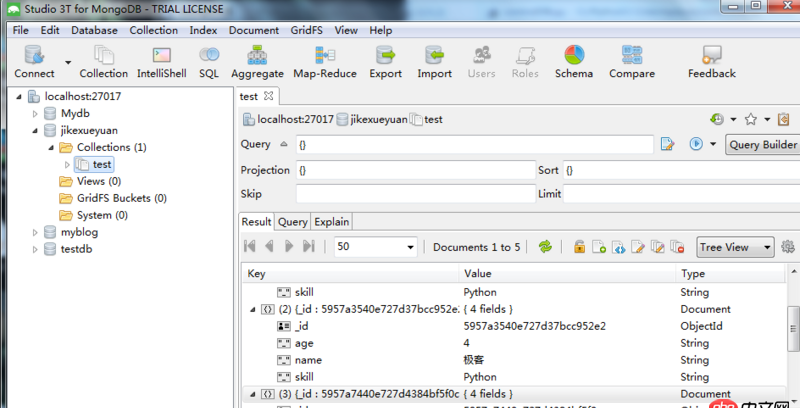Viewport: 800px width, 408px height.
Task: Click the Feedback toolbar icon
Action: [712, 61]
